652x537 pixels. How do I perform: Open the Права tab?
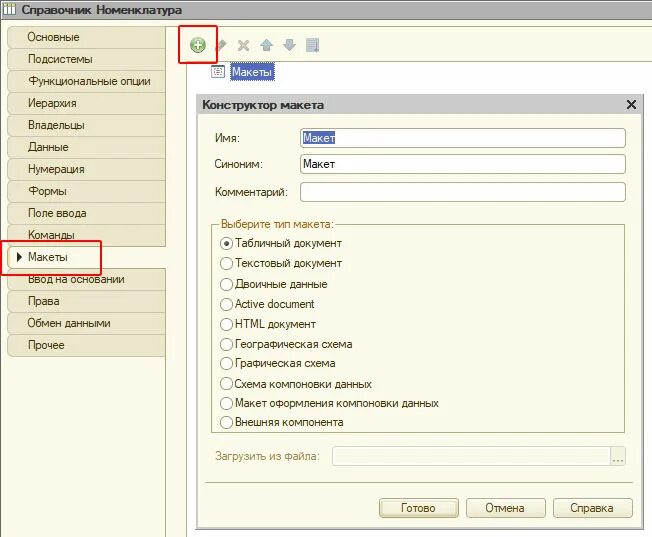pos(86,302)
